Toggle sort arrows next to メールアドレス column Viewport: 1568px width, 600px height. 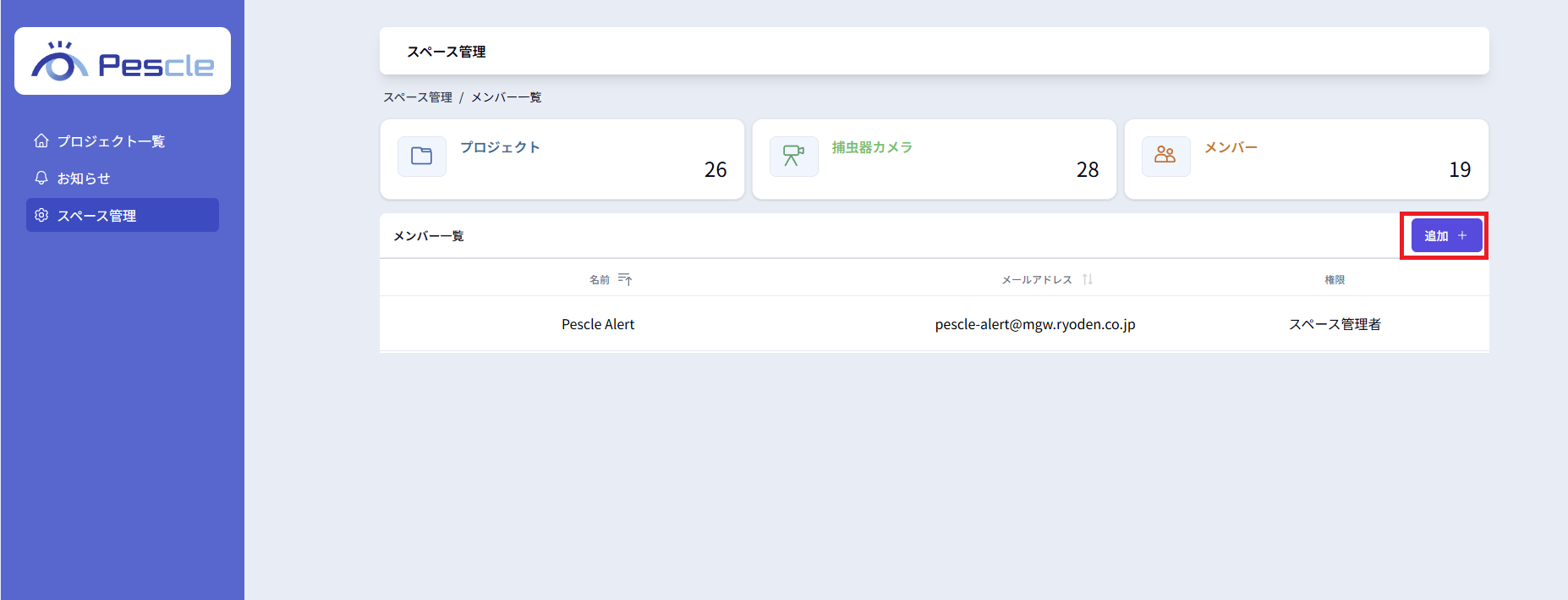(1088, 279)
